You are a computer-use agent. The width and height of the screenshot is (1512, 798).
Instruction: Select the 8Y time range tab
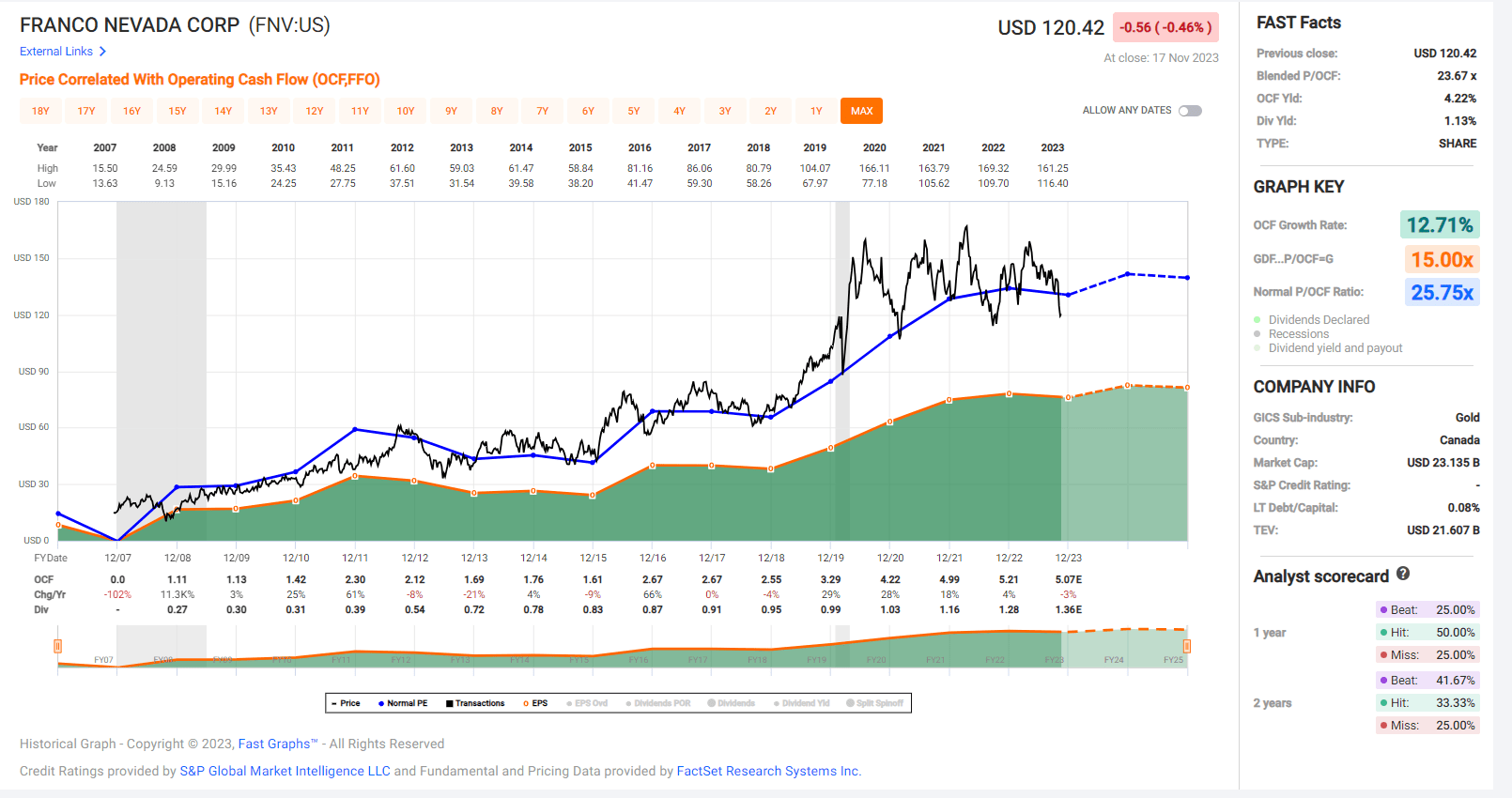coord(497,111)
